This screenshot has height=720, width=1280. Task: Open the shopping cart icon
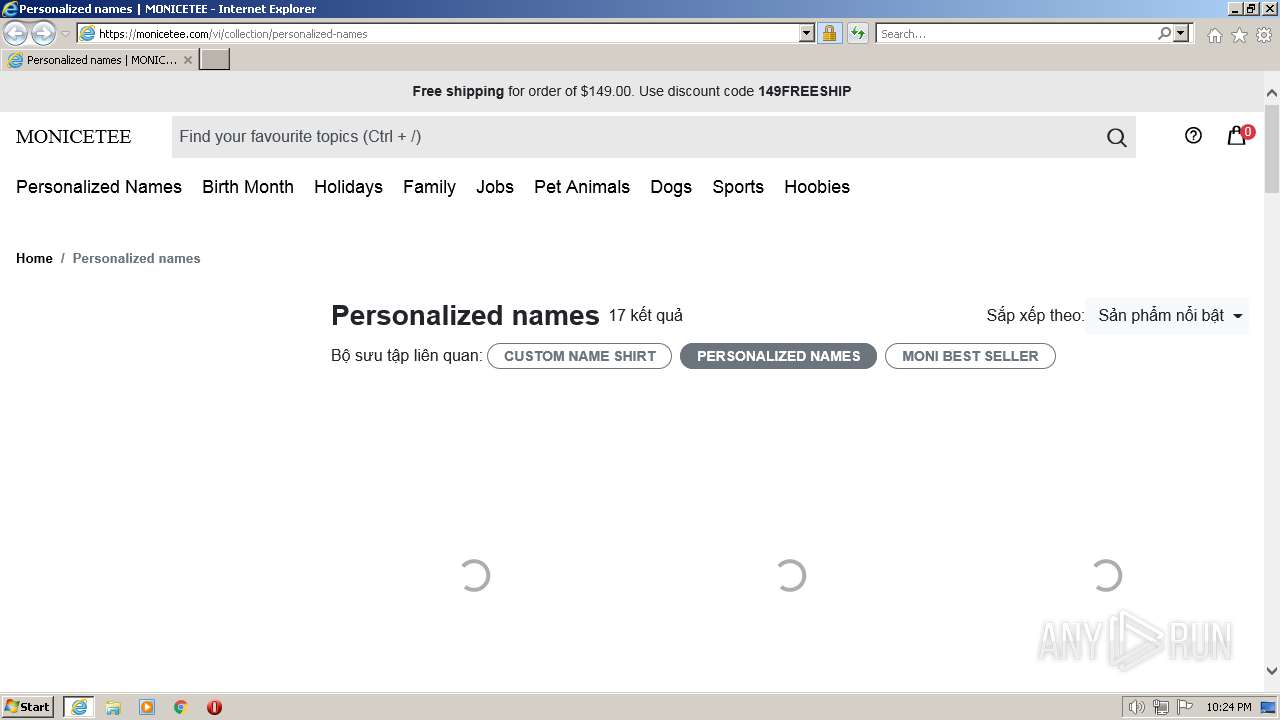click(1238, 136)
